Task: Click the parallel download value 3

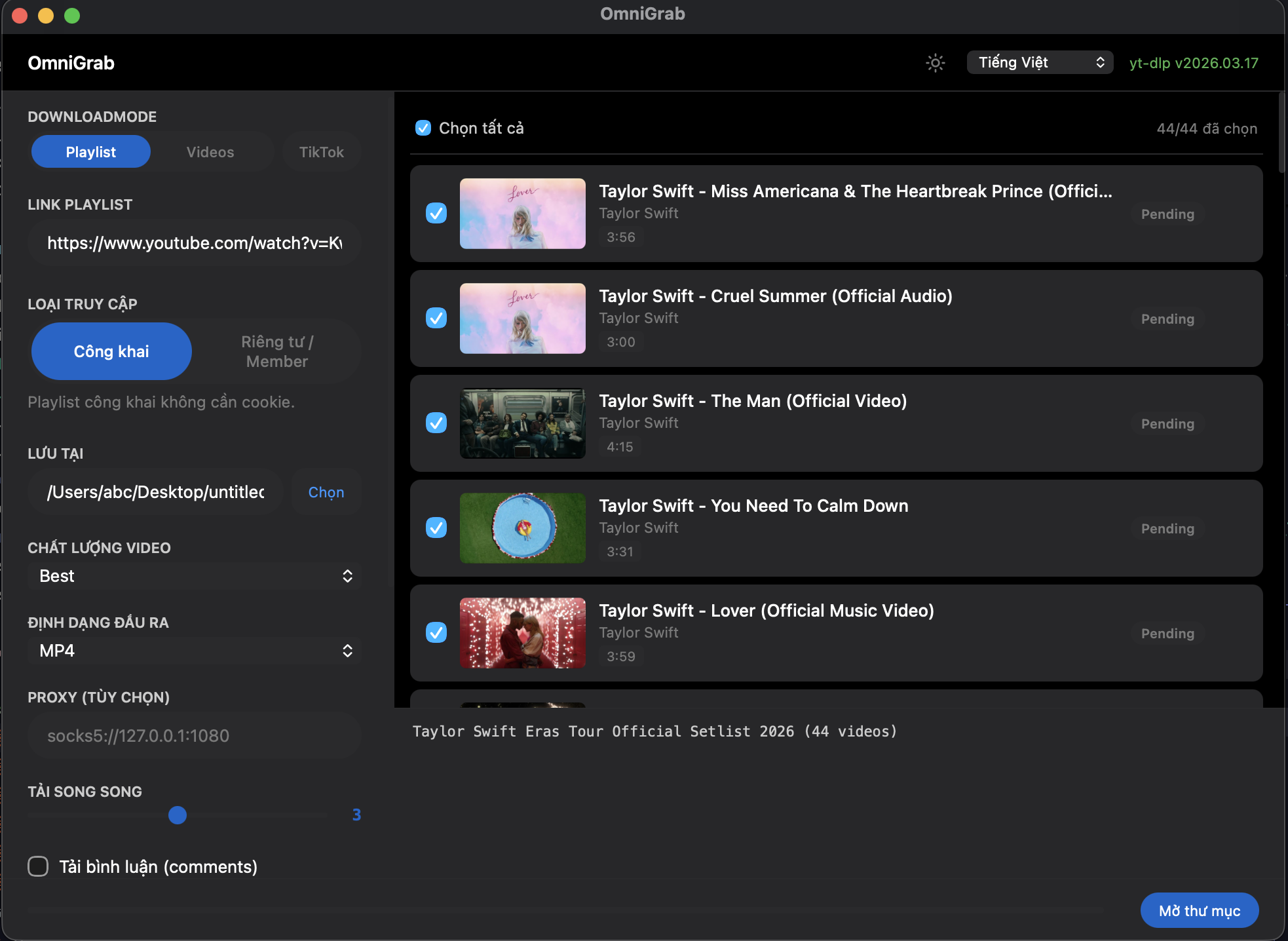Action: [356, 815]
